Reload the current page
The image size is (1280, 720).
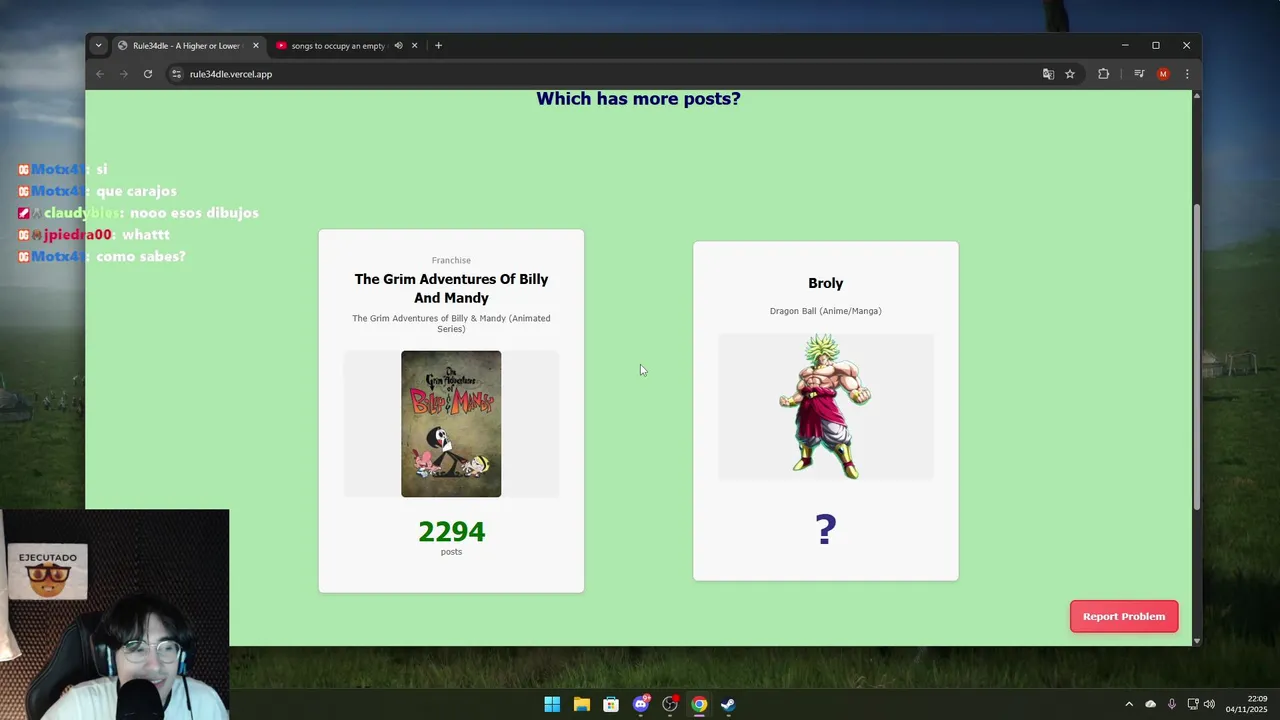(148, 74)
